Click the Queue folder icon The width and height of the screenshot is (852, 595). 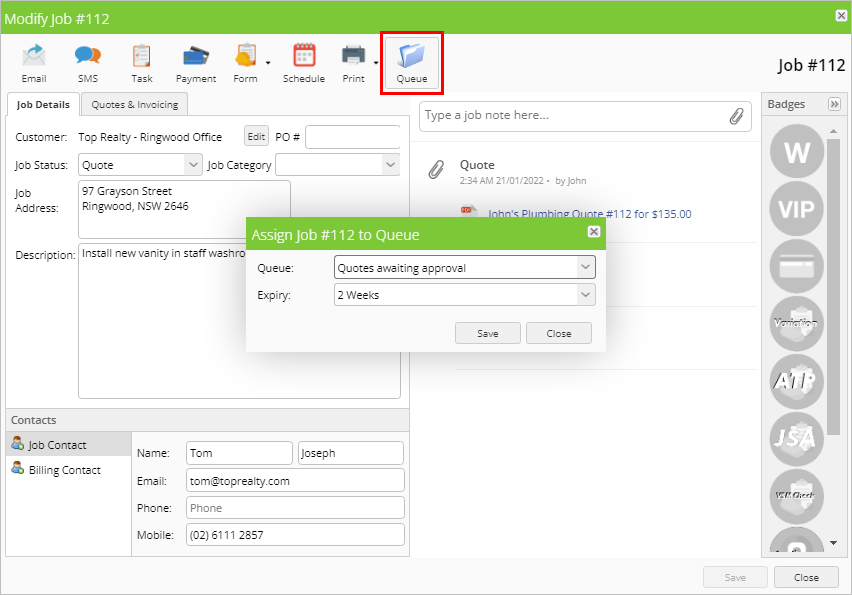click(x=412, y=64)
